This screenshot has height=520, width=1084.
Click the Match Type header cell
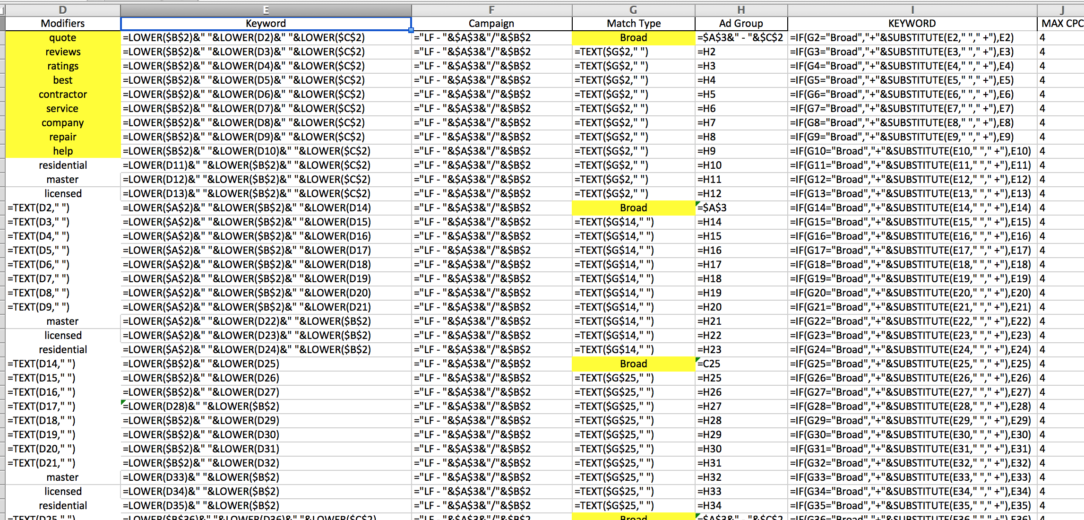633,24
